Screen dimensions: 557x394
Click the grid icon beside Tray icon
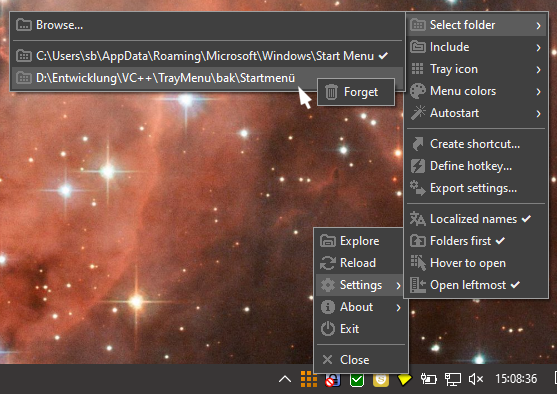pyautogui.click(x=418, y=69)
